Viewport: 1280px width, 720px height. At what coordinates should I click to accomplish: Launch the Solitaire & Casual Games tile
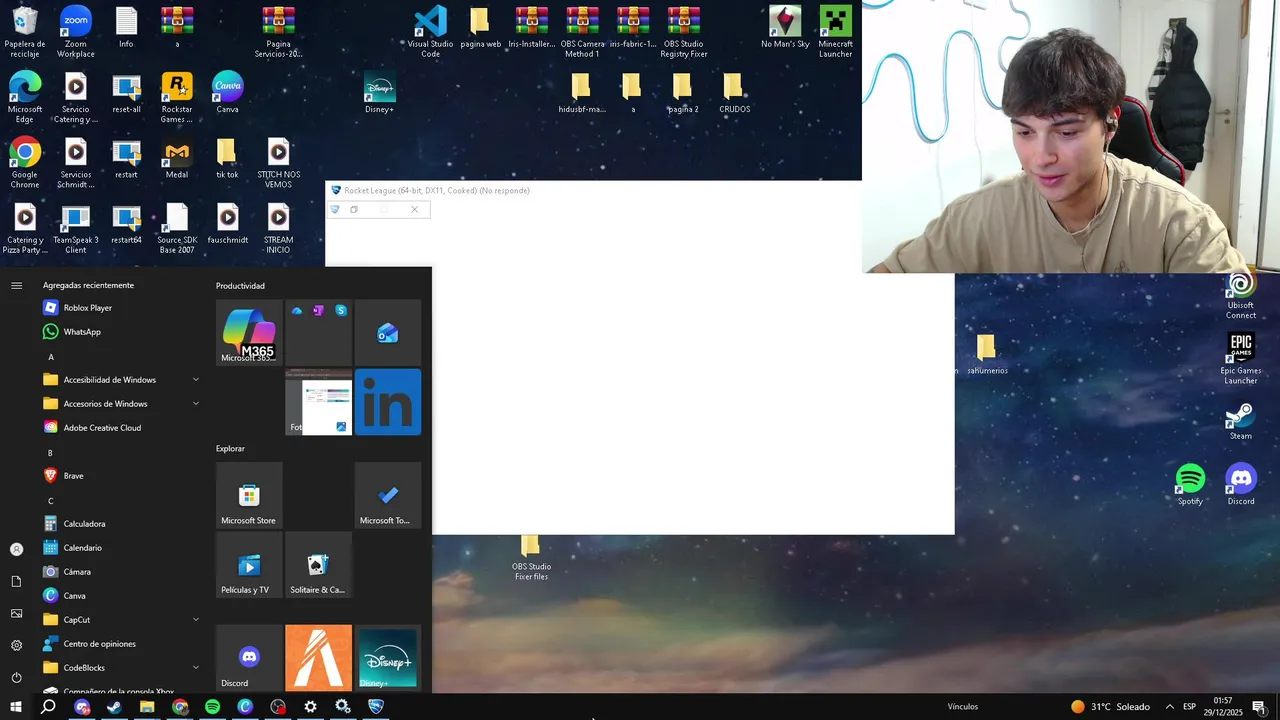click(318, 565)
